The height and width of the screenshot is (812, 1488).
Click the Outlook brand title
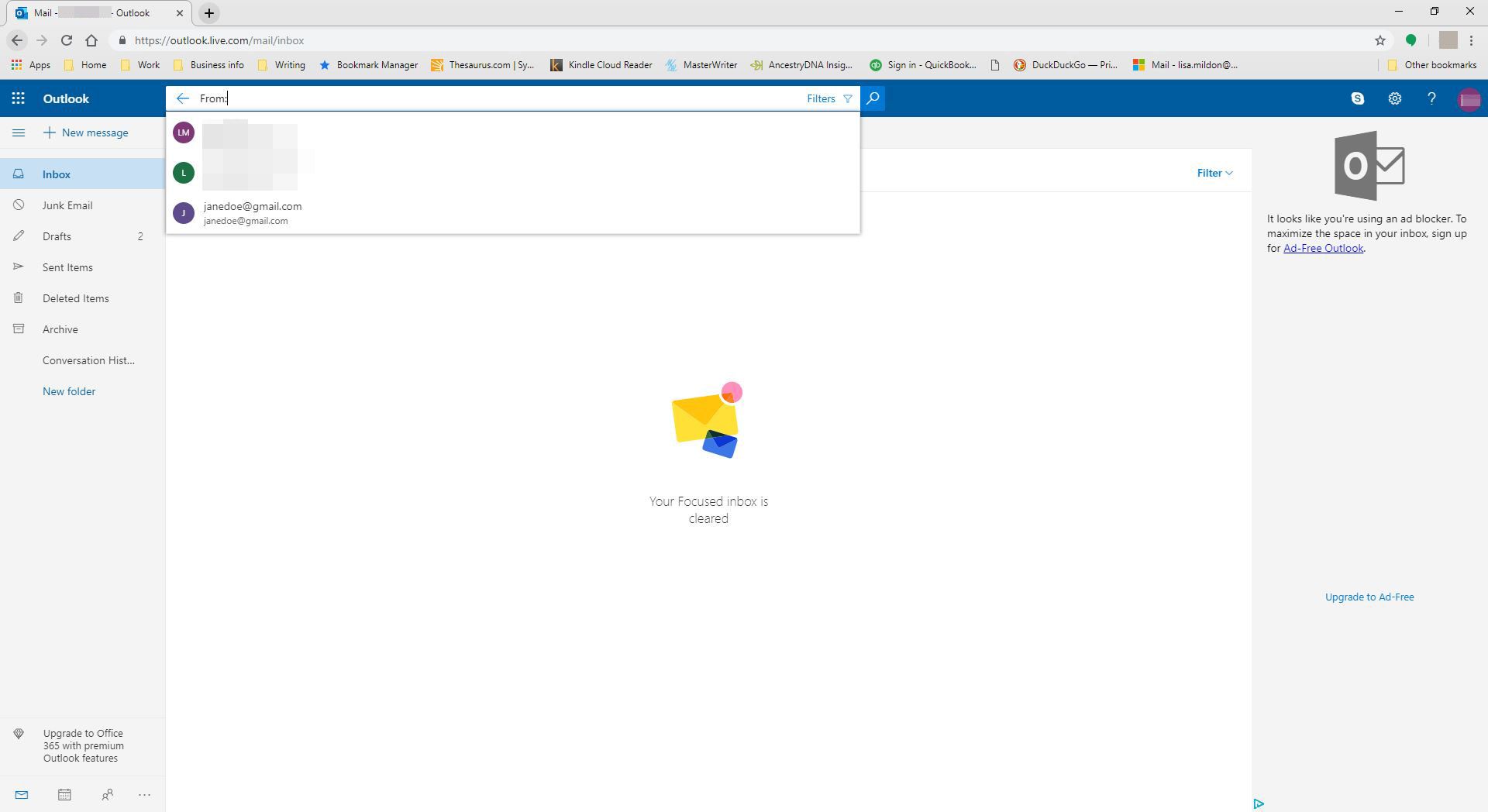[66, 98]
